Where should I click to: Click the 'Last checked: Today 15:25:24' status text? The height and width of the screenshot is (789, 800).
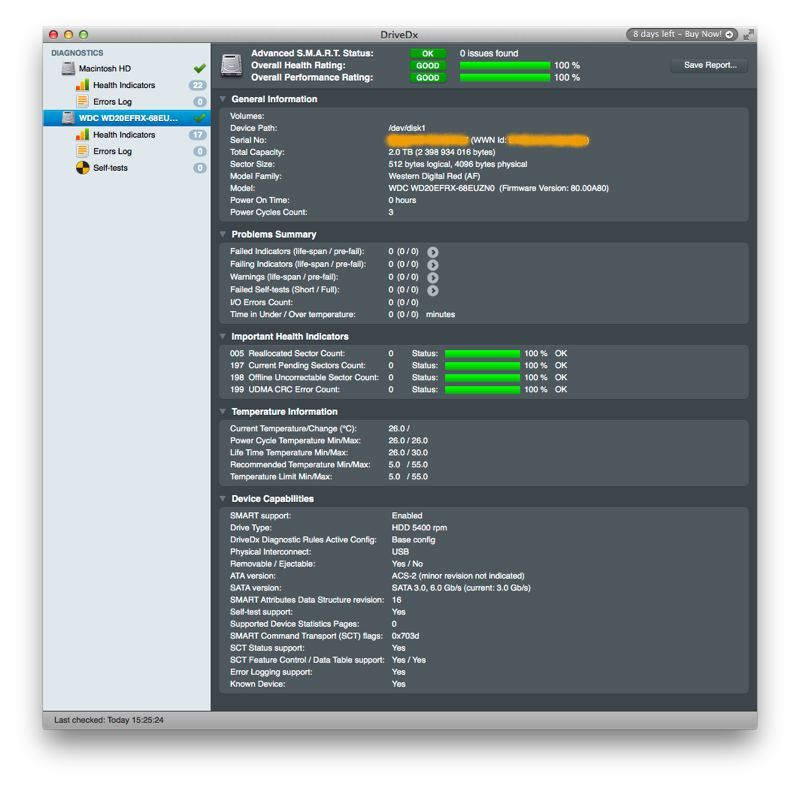[109, 720]
